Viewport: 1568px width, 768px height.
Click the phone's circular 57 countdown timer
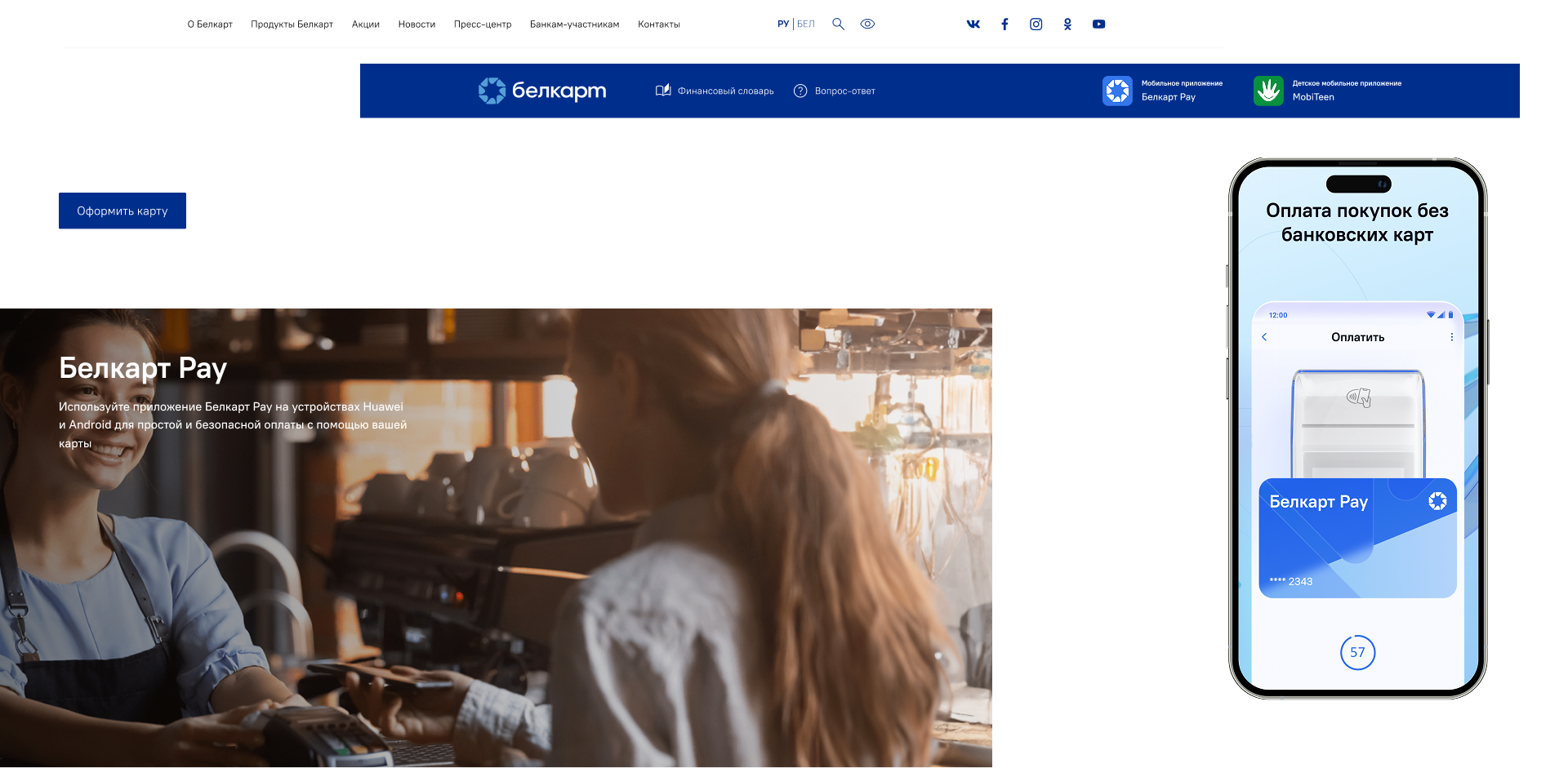(x=1357, y=652)
